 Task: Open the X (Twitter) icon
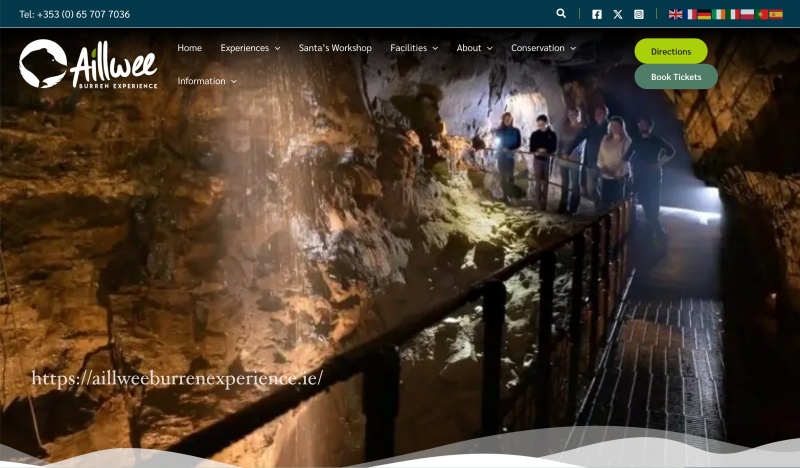[x=618, y=14]
